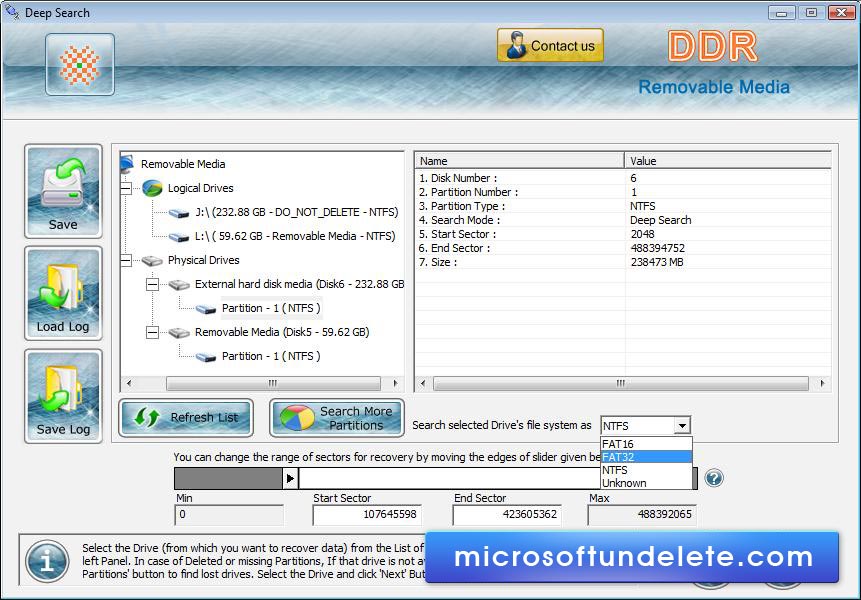Click the Physical Drives disk icon

click(152, 261)
